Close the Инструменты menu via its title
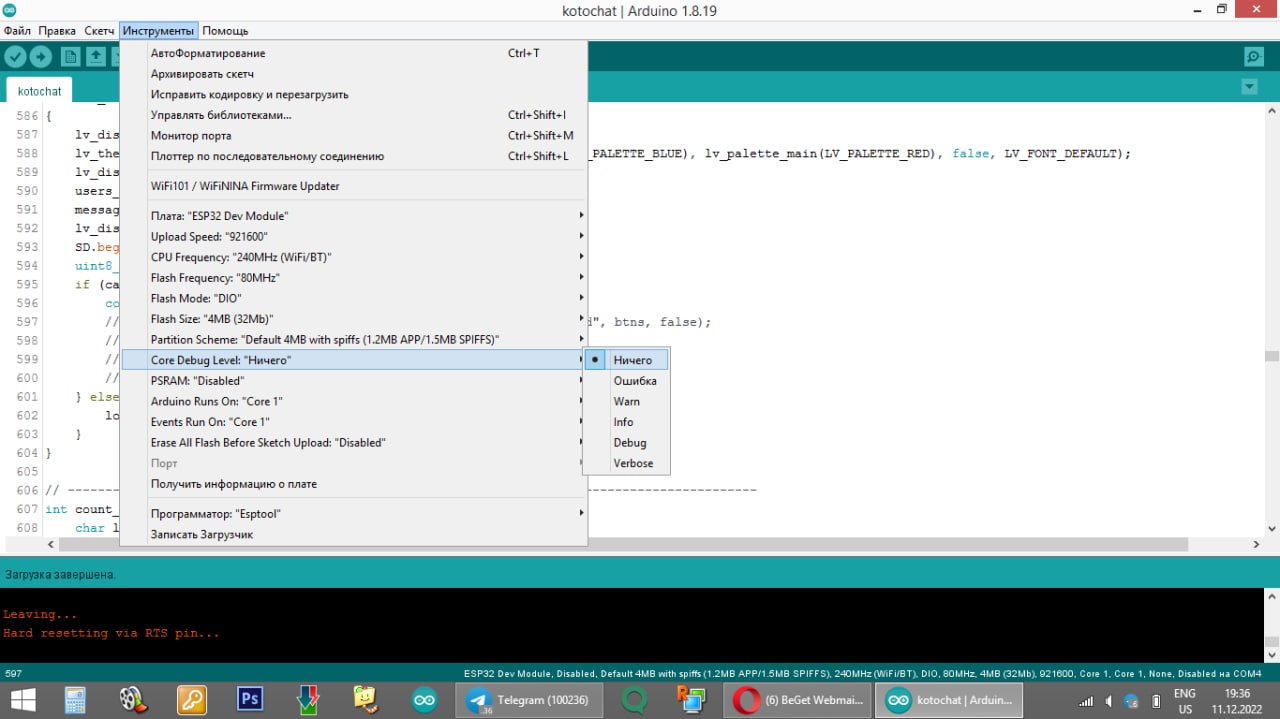The height and width of the screenshot is (719, 1280). tap(158, 31)
